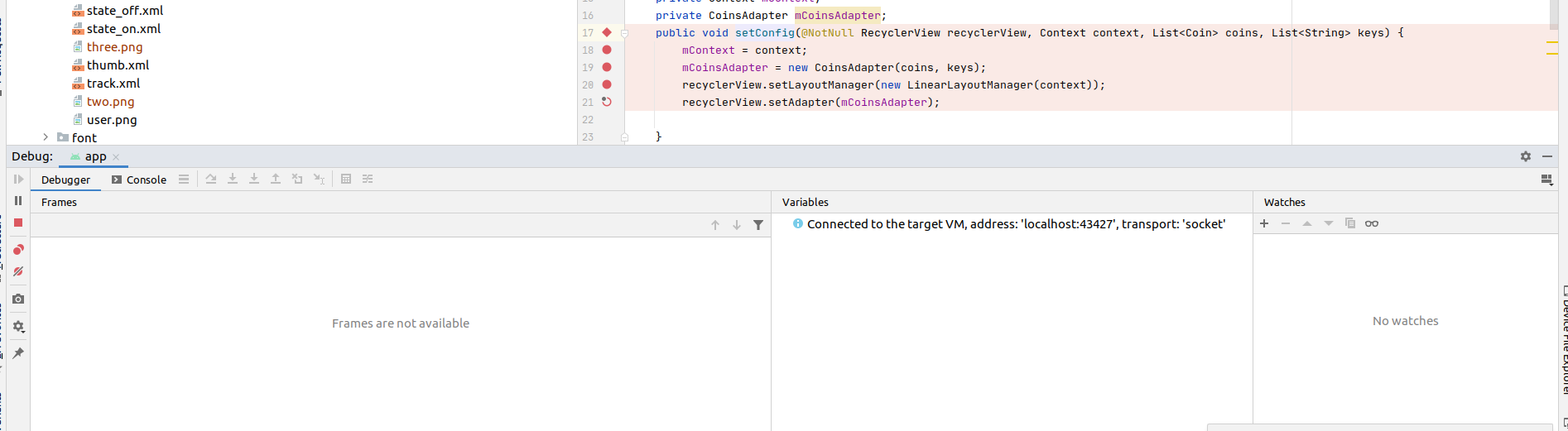This screenshot has height=431, width=1568.
Task: Open debugger settings gear in left strip
Action: pyautogui.click(x=18, y=326)
